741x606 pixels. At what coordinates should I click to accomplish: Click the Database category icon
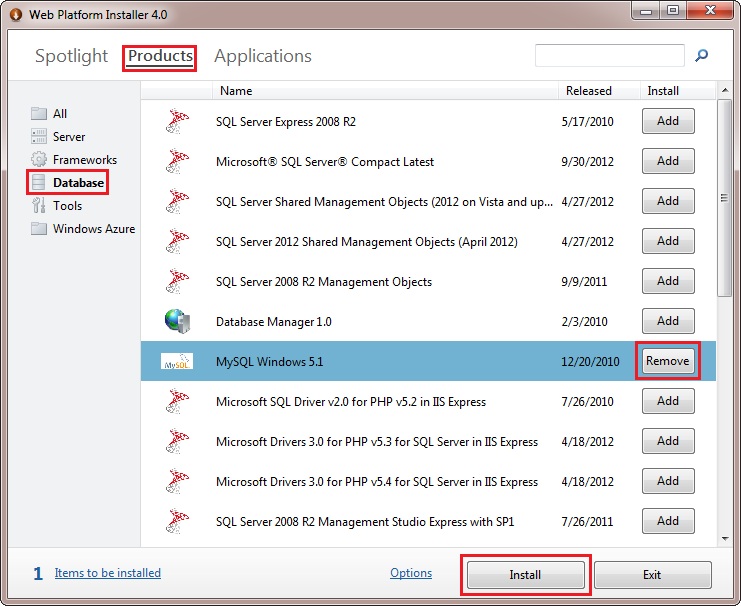[x=39, y=182]
